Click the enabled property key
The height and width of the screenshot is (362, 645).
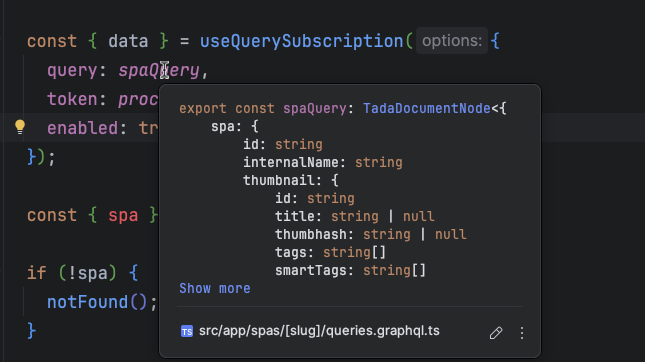point(82,128)
